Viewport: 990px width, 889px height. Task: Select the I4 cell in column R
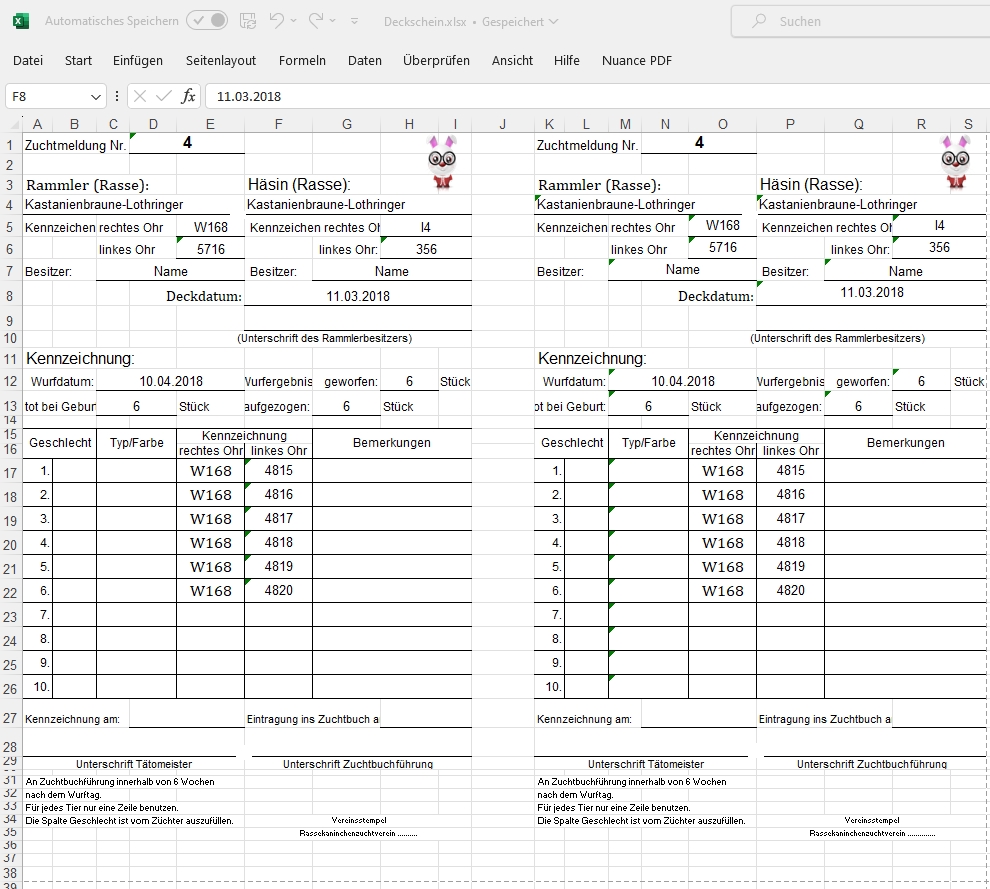pos(939,226)
